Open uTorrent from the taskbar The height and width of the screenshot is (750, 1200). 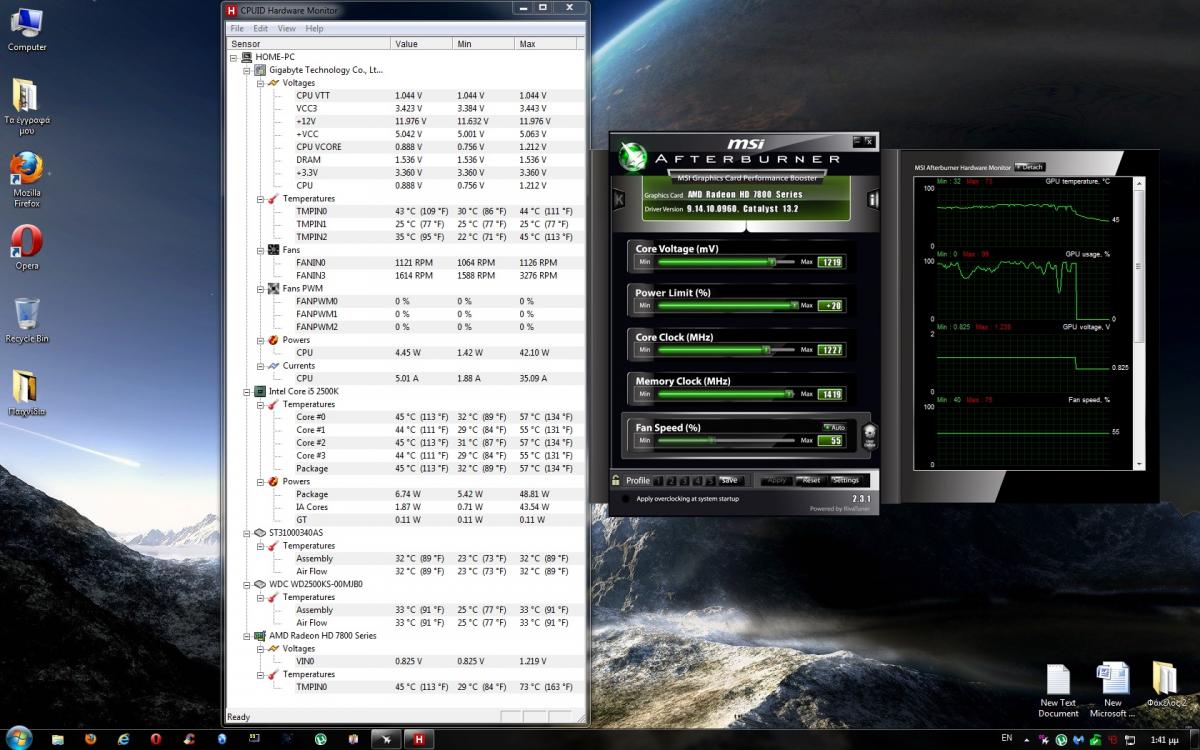point(320,739)
